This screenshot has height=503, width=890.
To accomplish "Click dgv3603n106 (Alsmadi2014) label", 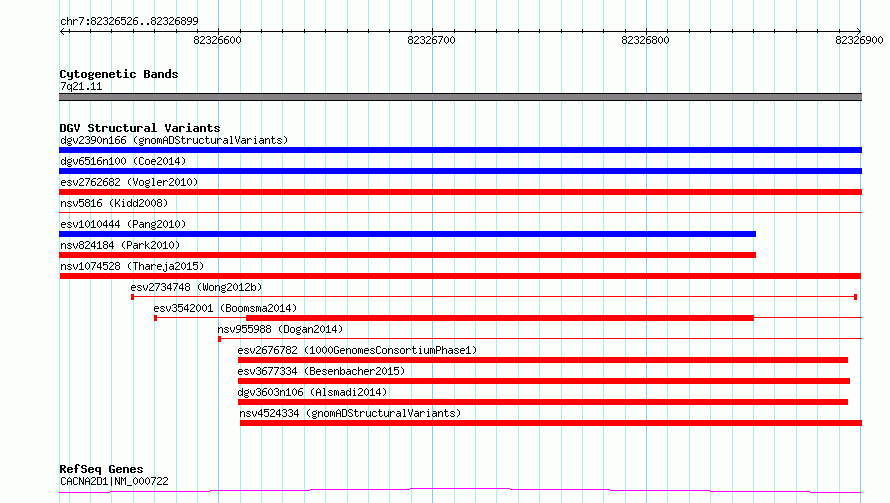I will (312, 392).
